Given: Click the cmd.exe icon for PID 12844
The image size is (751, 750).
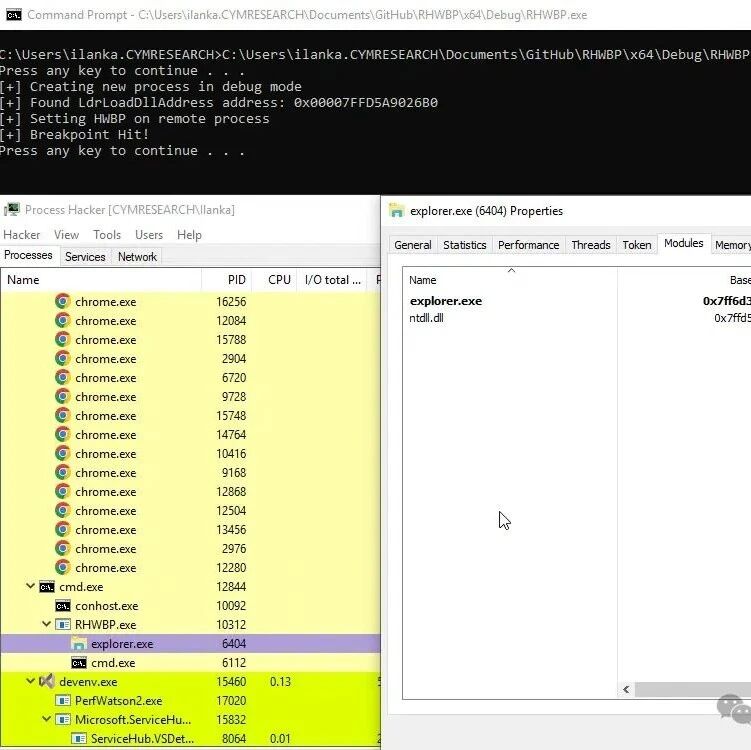Looking at the screenshot, I should coord(46,587).
